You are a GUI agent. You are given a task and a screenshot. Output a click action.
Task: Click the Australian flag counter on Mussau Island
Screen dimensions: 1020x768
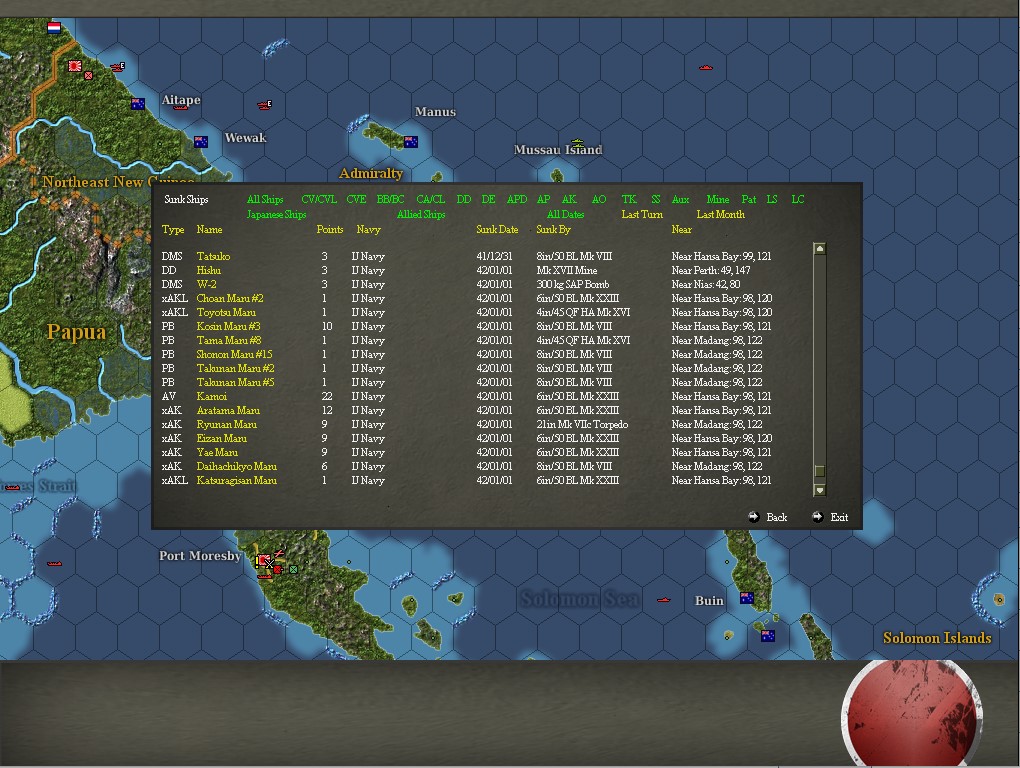coord(577,143)
